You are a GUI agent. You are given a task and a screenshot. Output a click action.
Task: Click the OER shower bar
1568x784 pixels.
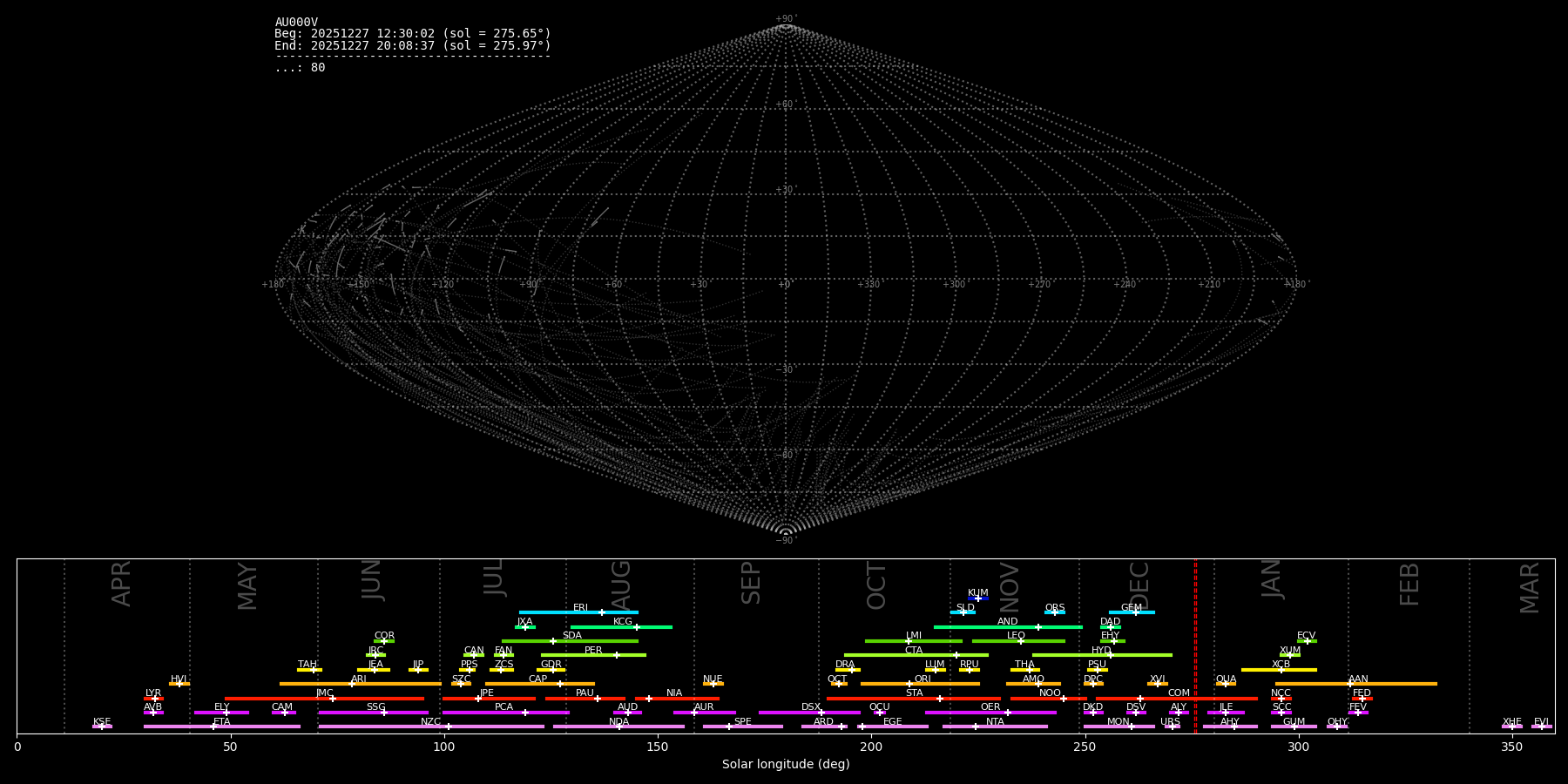click(x=990, y=713)
